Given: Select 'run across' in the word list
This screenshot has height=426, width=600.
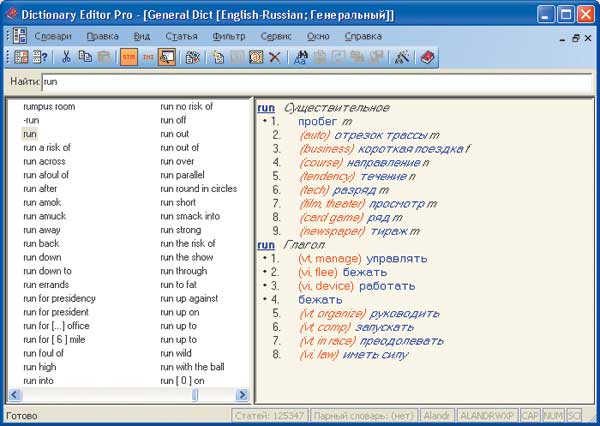Looking at the screenshot, I should [x=44, y=162].
